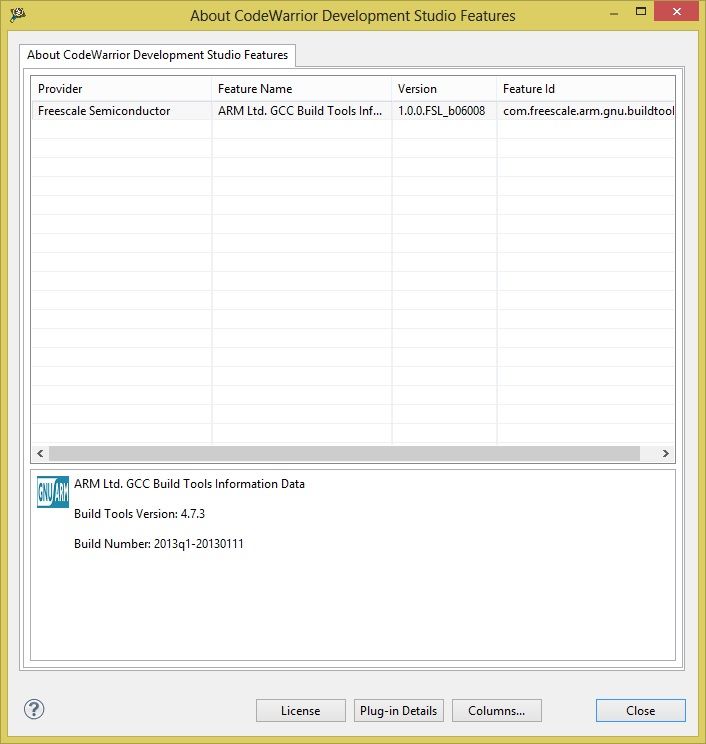Screen dimensions: 706x744
Task: Open the License button
Action: point(300,710)
